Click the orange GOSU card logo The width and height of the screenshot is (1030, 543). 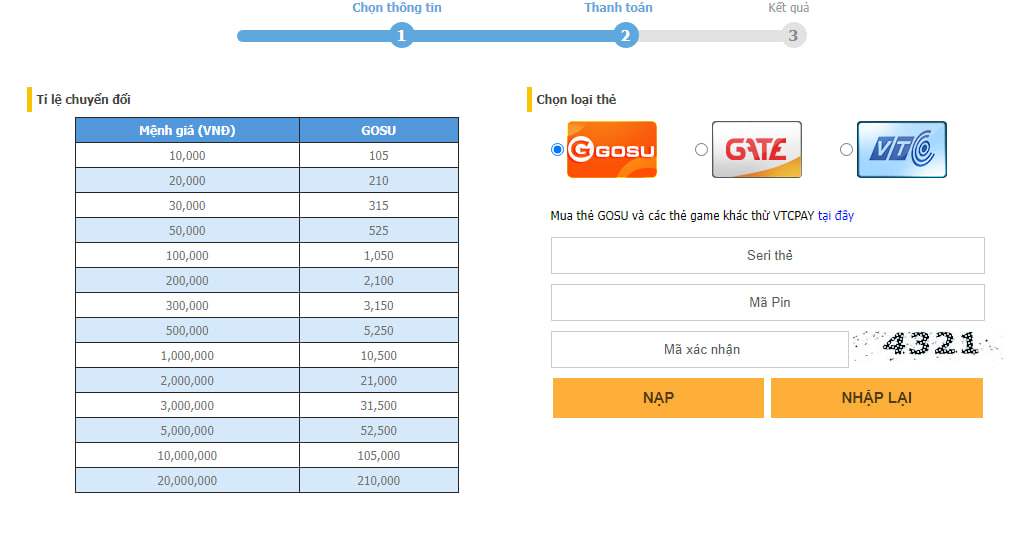(612, 150)
